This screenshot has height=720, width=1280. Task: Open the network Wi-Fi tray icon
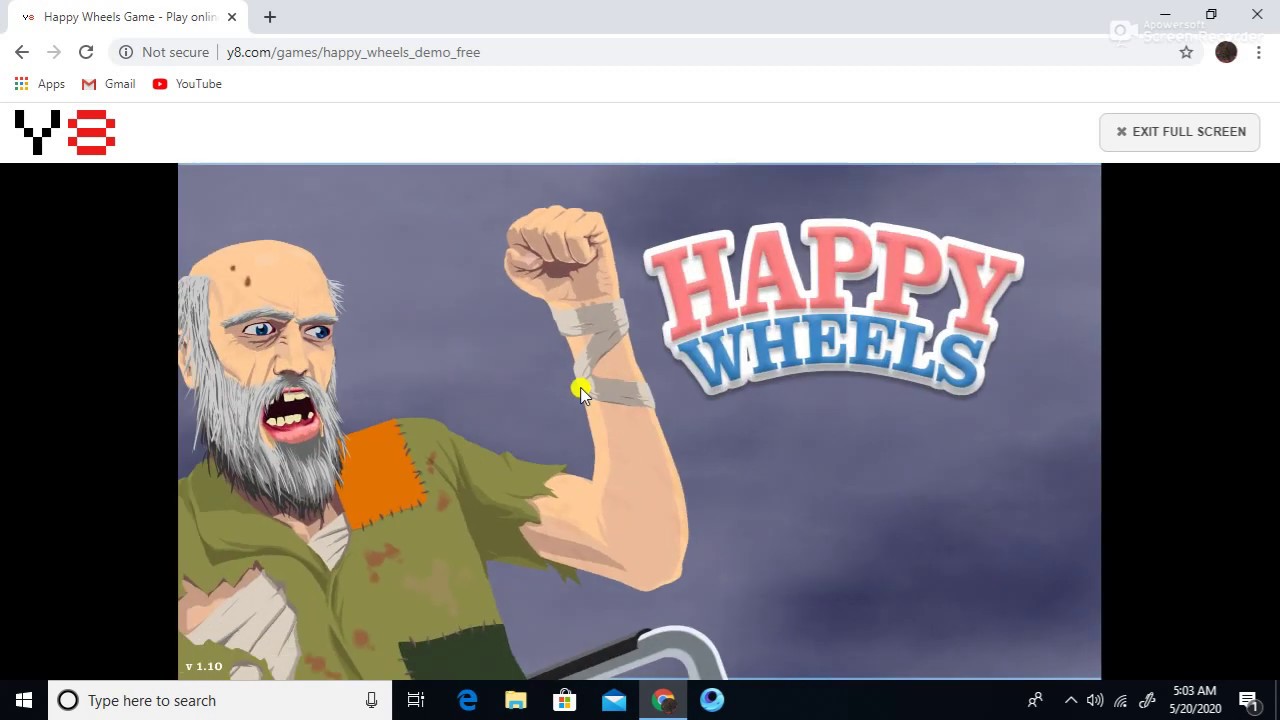tap(1121, 700)
